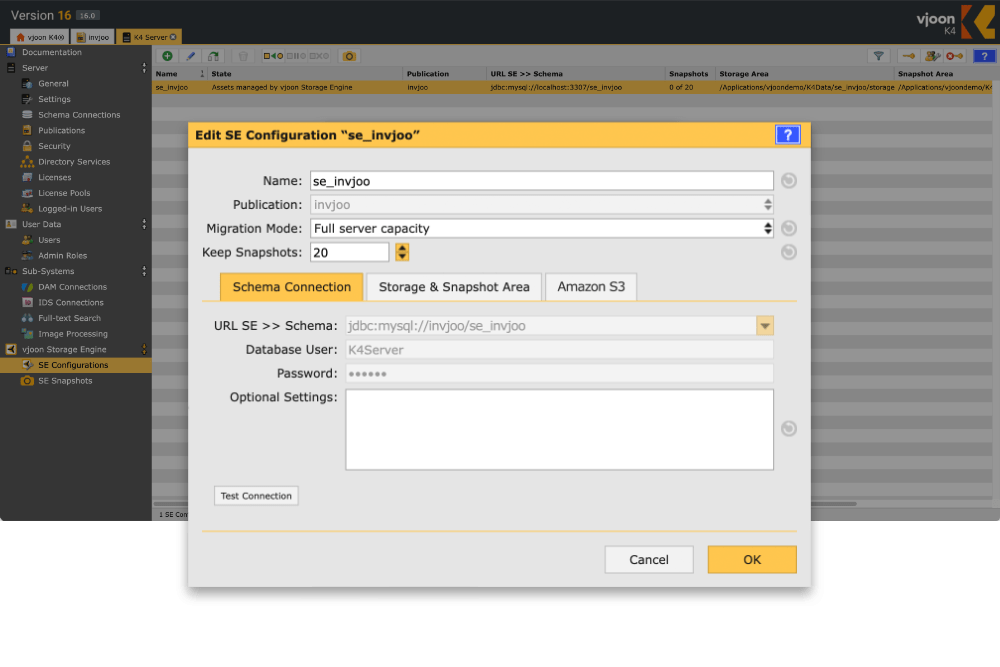This screenshot has width=1000, height=667.
Task: Open the URL SE >> Schema dropdown arrow
Action: click(x=765, y=326)
